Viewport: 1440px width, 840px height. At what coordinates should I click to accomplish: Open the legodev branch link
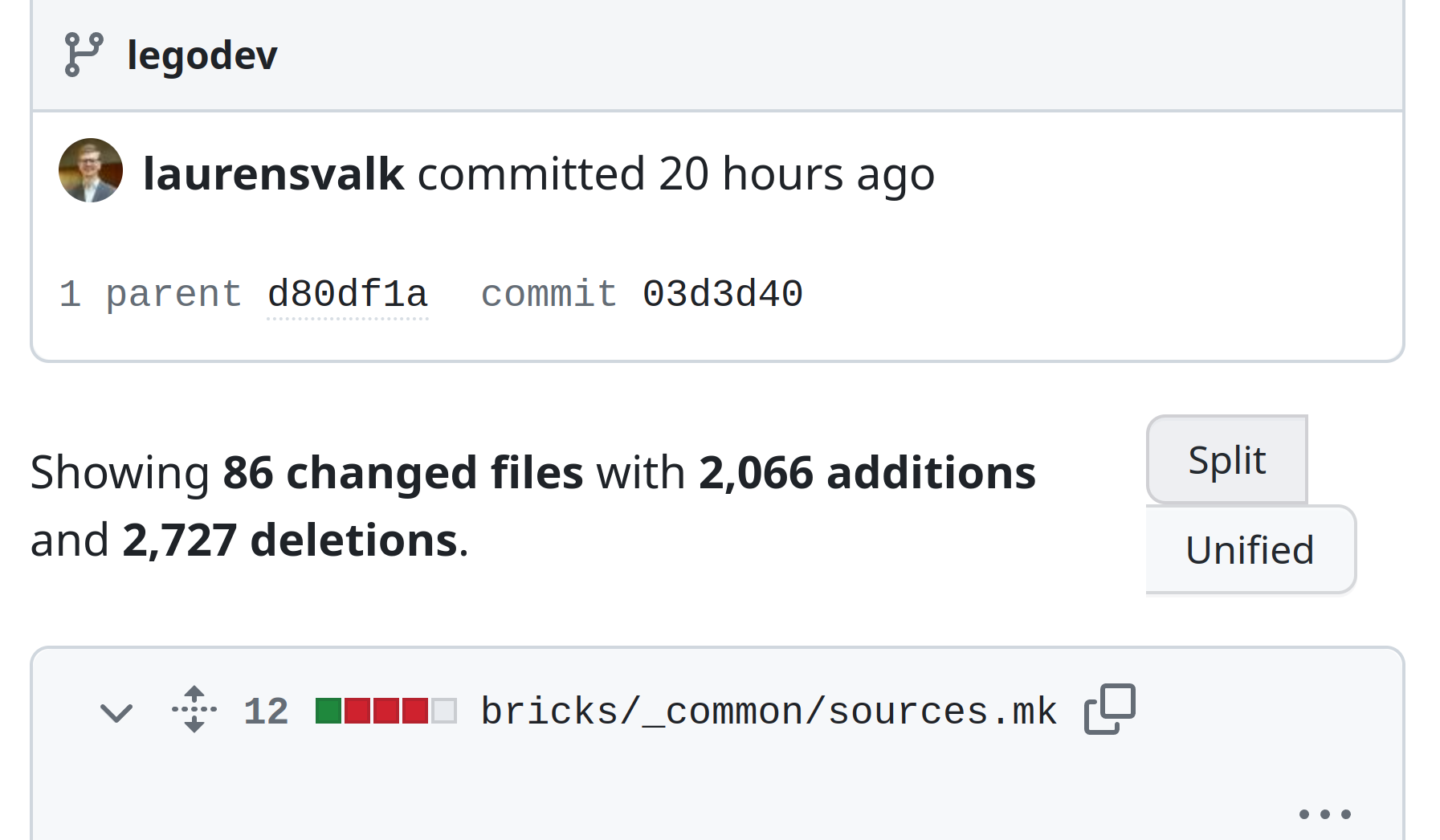(x=202, y=55)
